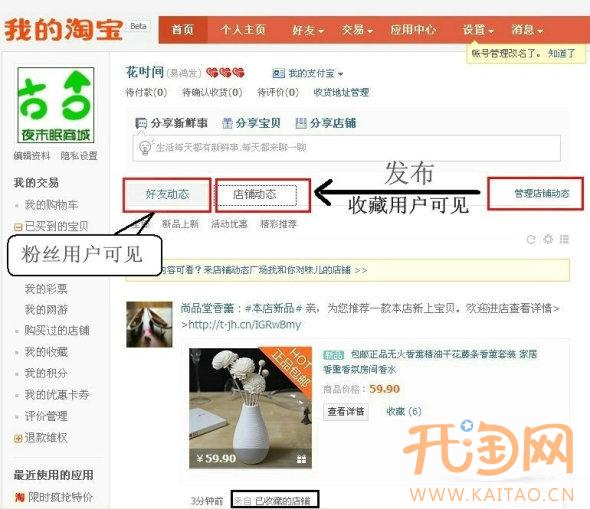This screenshot has height=509, width=590.
Task: Expand the 消息 dropdown menu
Action: 527,30
